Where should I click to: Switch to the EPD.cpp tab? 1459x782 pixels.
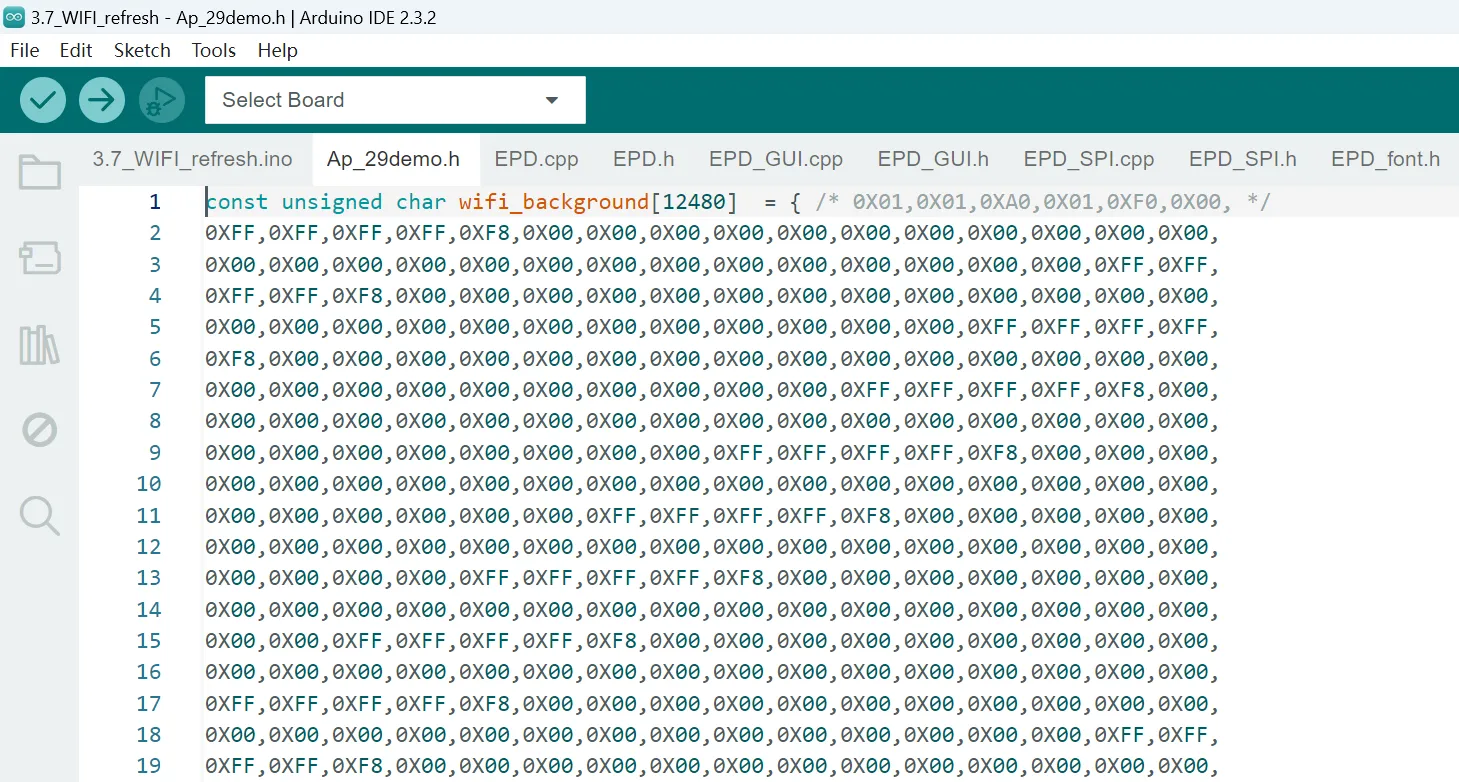(536, 159)
